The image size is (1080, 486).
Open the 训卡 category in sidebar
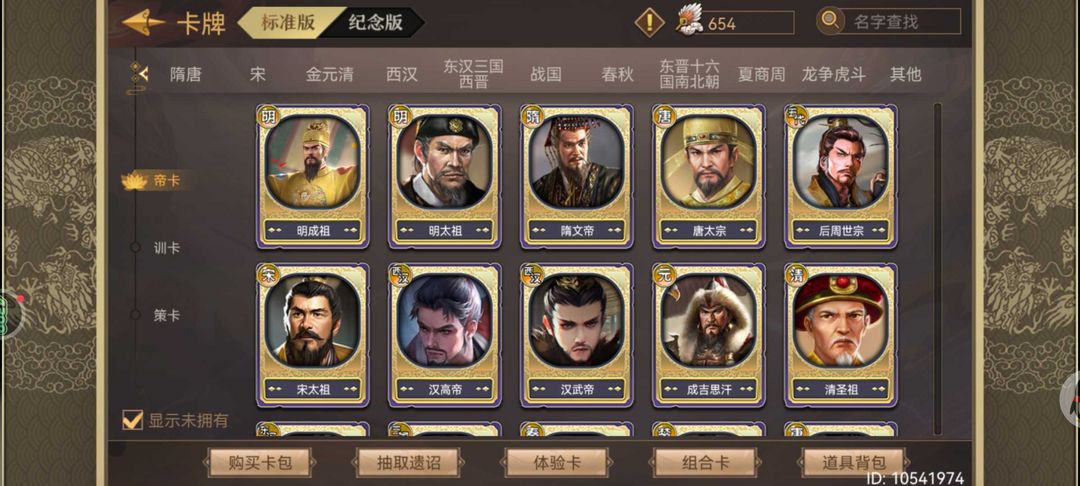pyautogui.click(x=167, y=248)
